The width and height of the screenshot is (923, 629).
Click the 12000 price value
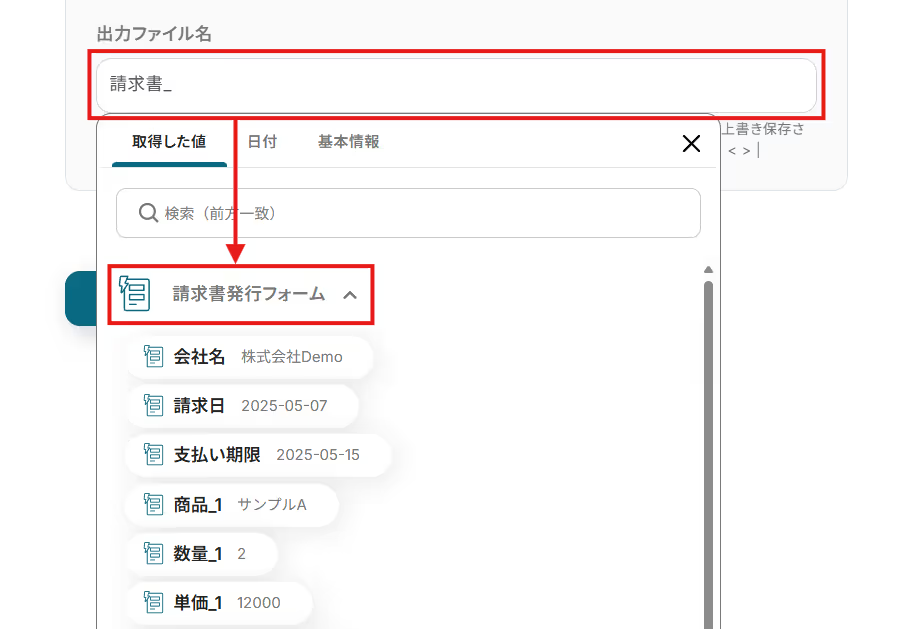[258, 603]
